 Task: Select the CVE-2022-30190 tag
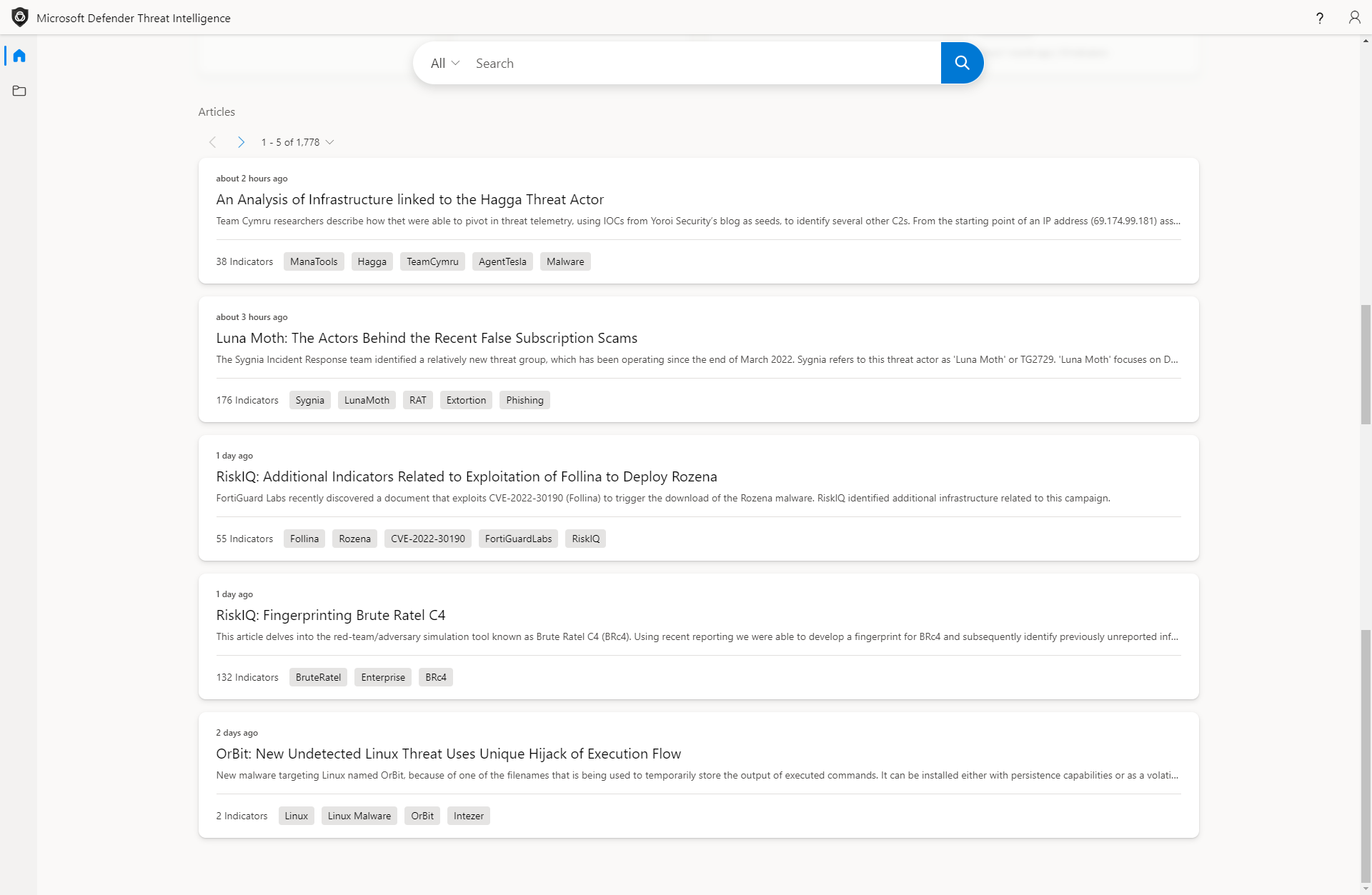(428, 539)
